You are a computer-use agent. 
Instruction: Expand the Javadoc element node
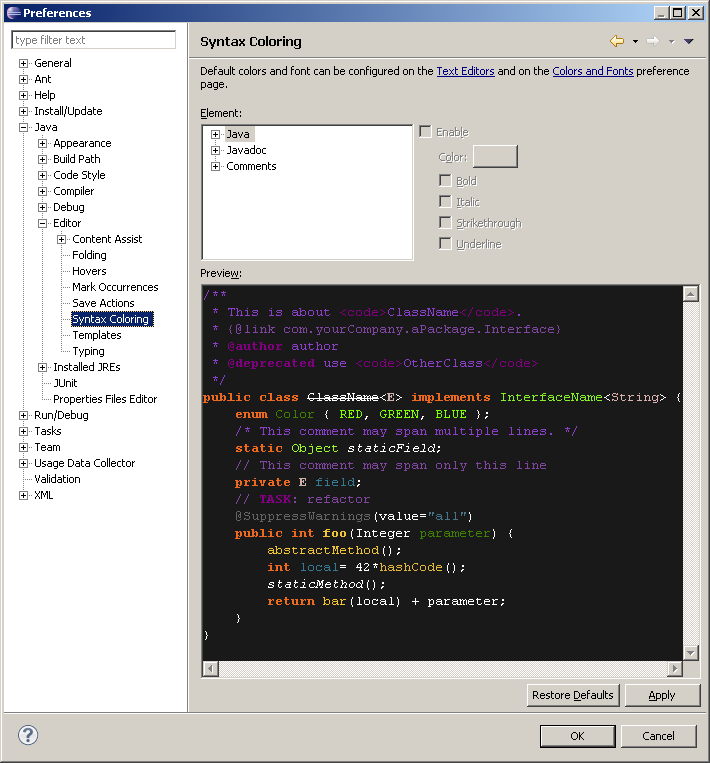pyautogui.click(x=216, y=150)
